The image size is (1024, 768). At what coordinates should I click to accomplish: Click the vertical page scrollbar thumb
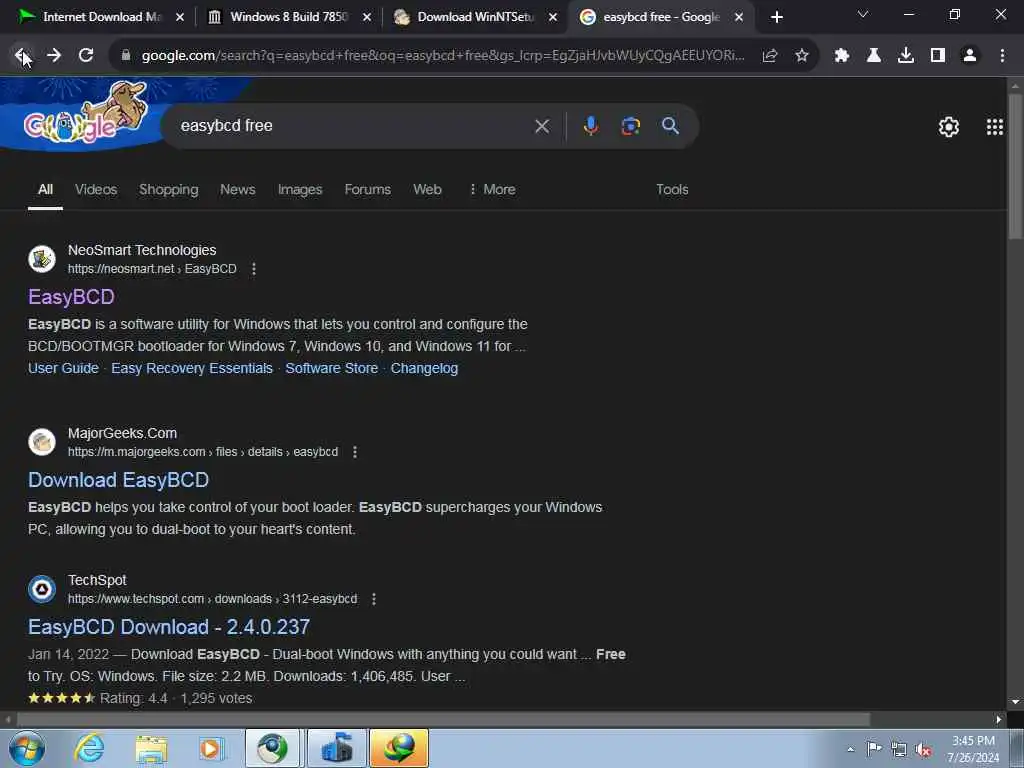pyautogui.click(x=1015, y=167)
